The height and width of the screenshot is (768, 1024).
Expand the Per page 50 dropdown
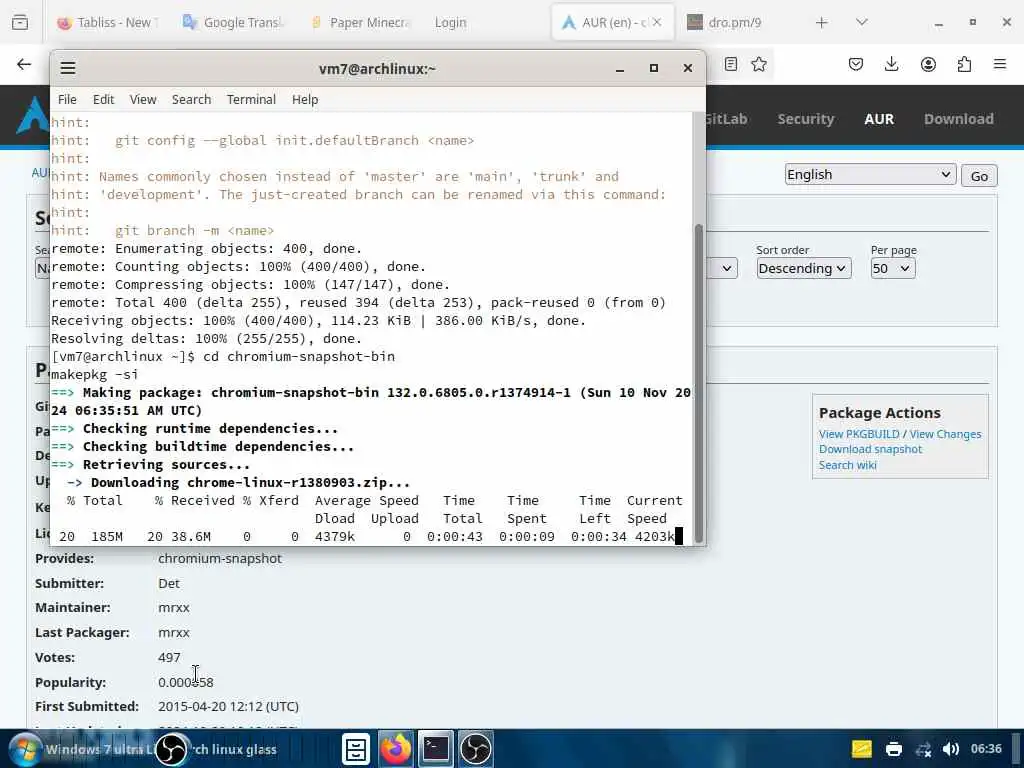(893, 268)
